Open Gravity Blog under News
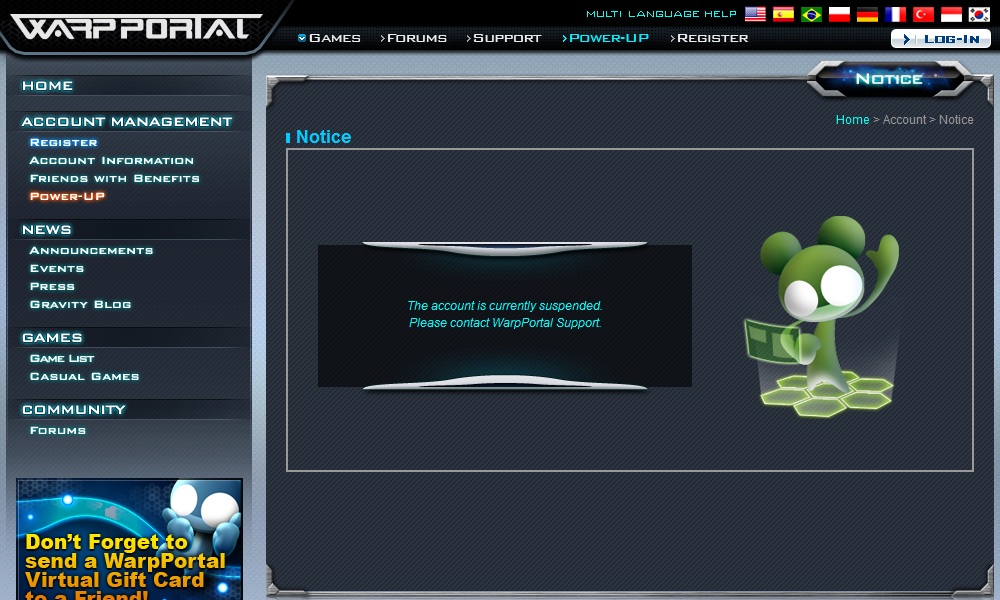The image size is (1000, 600). click(80, 304)
